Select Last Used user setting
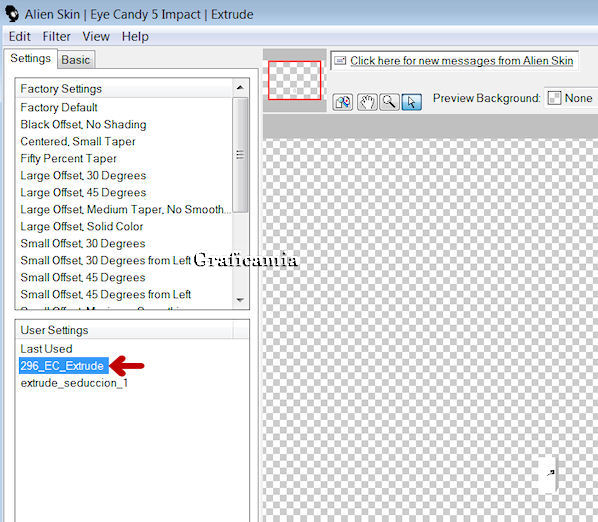This screenshot has height=522, width=598. tap(46, 349)
